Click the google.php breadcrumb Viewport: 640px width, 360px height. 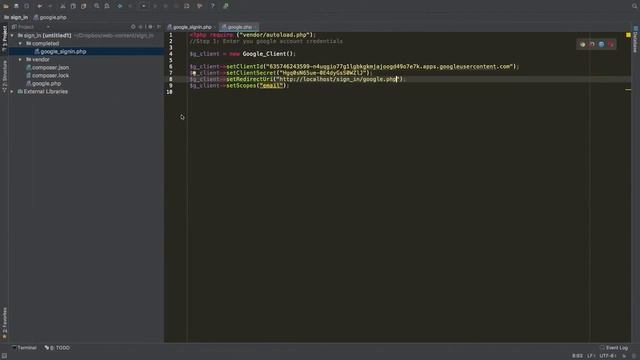(x=50, y=18)
